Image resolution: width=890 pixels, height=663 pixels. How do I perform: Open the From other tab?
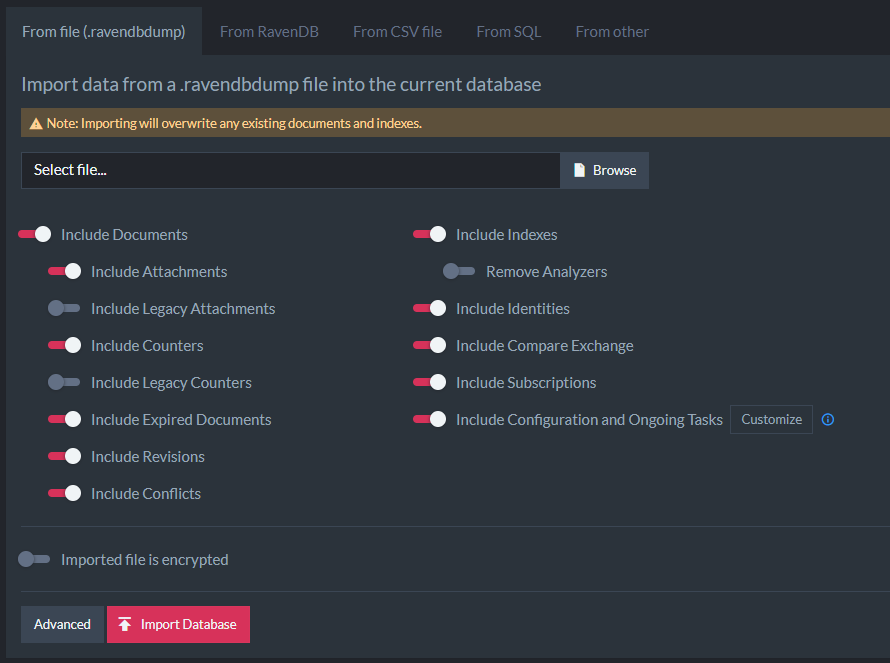point(612,32)
